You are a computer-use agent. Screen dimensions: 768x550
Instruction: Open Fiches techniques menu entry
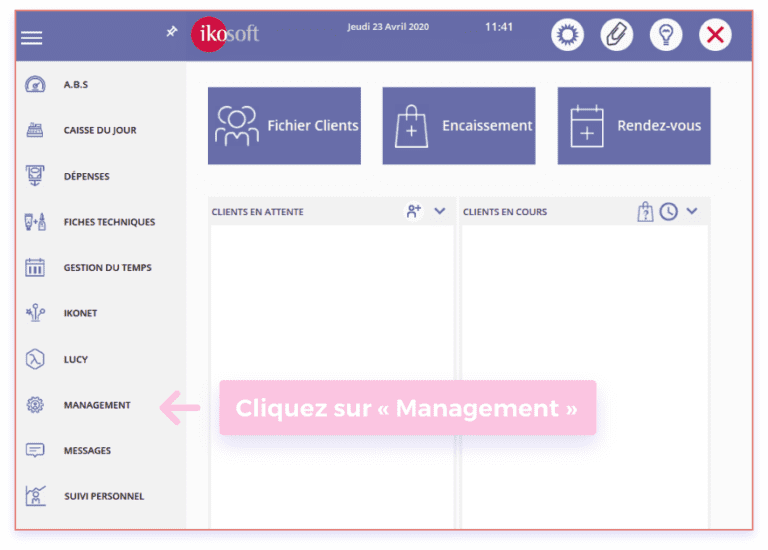click(x=109, y=222)
